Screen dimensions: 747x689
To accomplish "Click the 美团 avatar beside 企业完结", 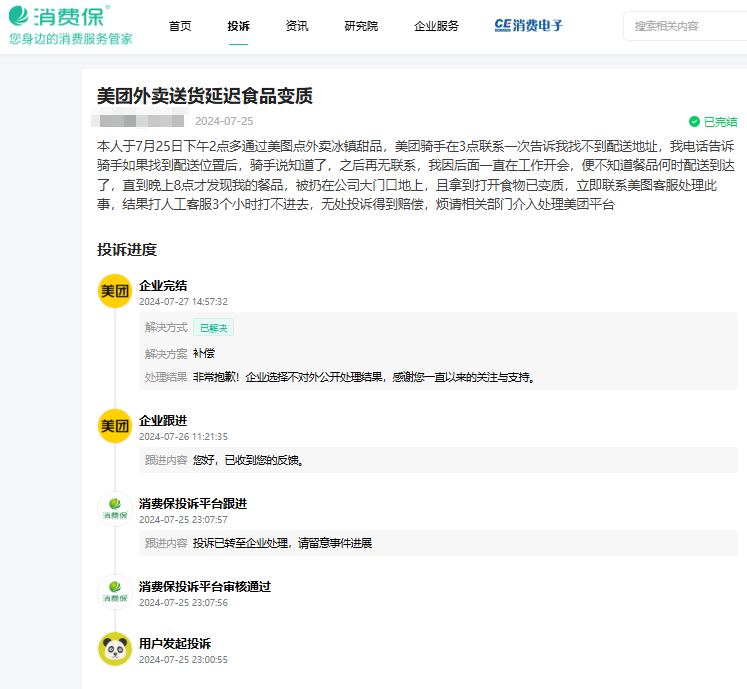I will point(115,291).
